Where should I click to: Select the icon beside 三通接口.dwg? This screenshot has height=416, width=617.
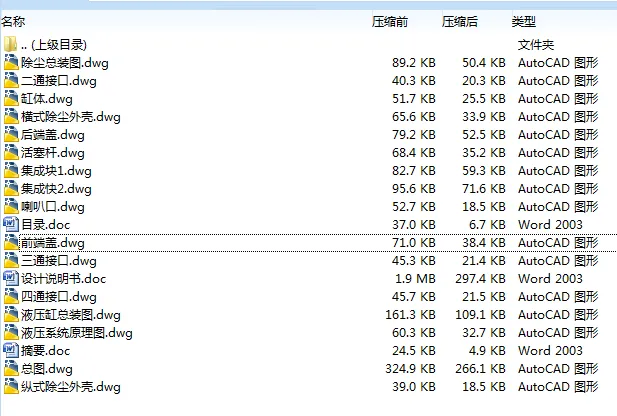pos(11,261)
